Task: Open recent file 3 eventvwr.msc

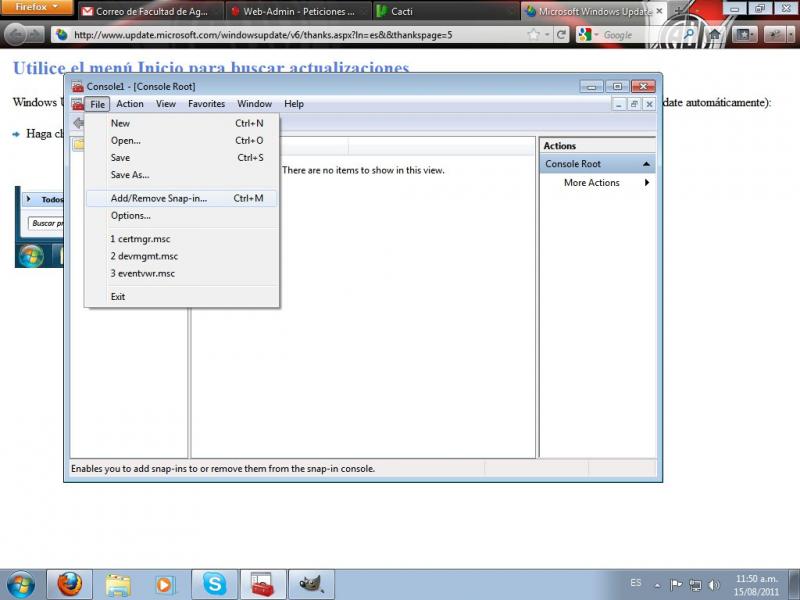Action: click(182, 273)
